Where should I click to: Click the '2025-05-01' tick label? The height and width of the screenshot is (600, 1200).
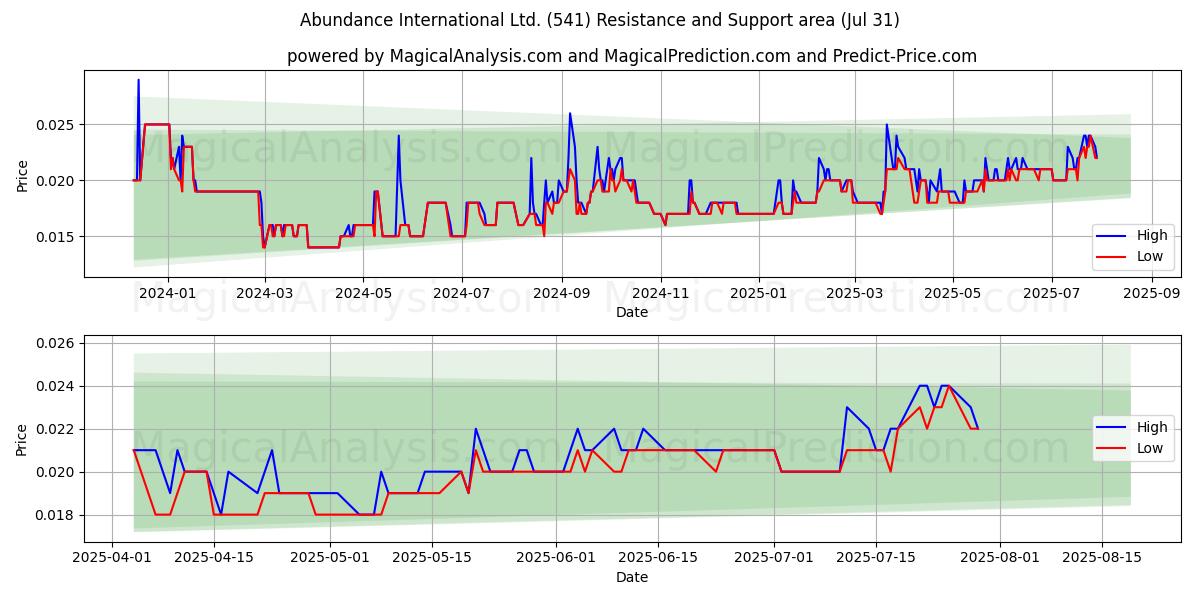pos(331,558)
